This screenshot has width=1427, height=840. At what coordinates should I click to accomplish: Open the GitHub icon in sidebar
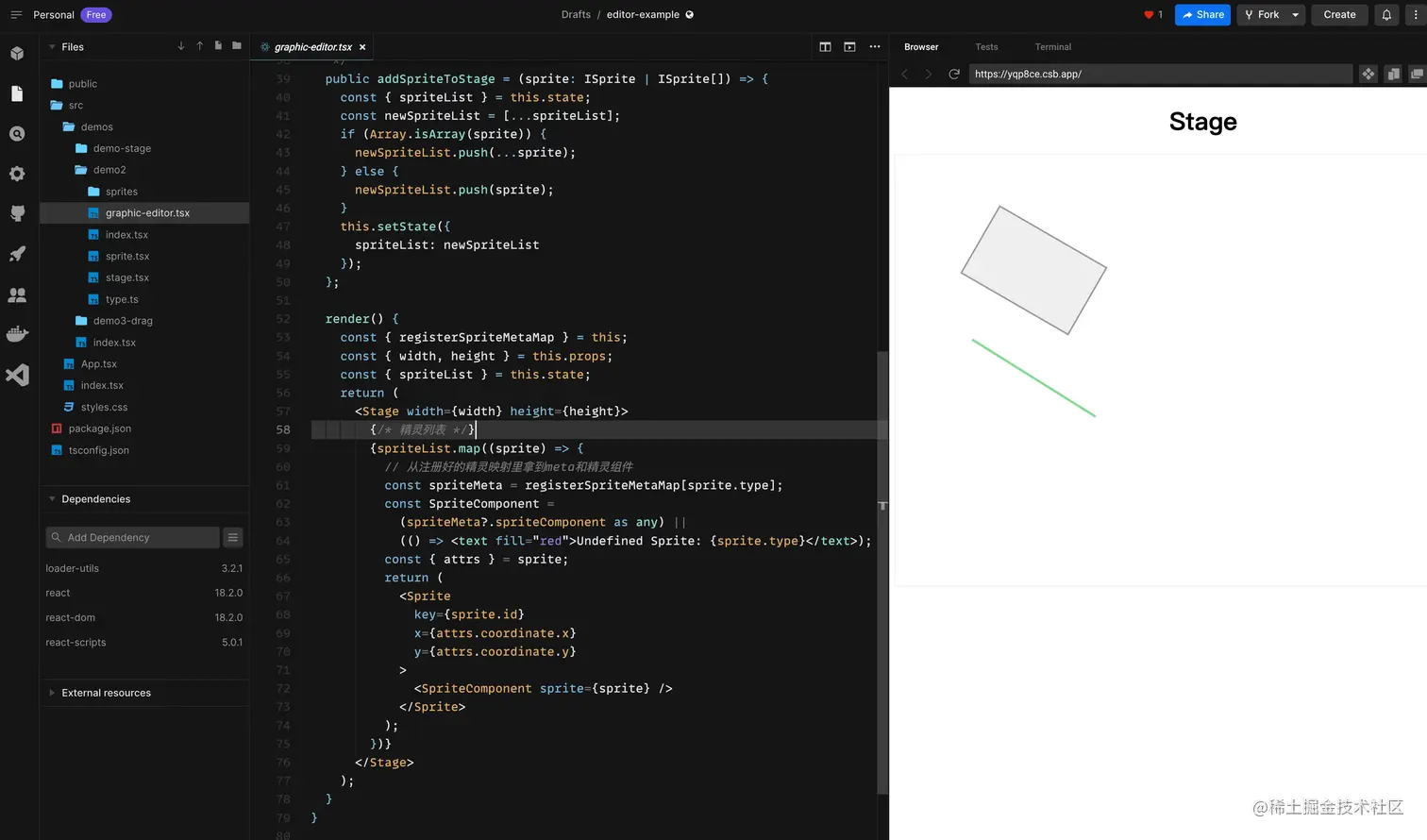pyautogui.click(x=17, y=213)
